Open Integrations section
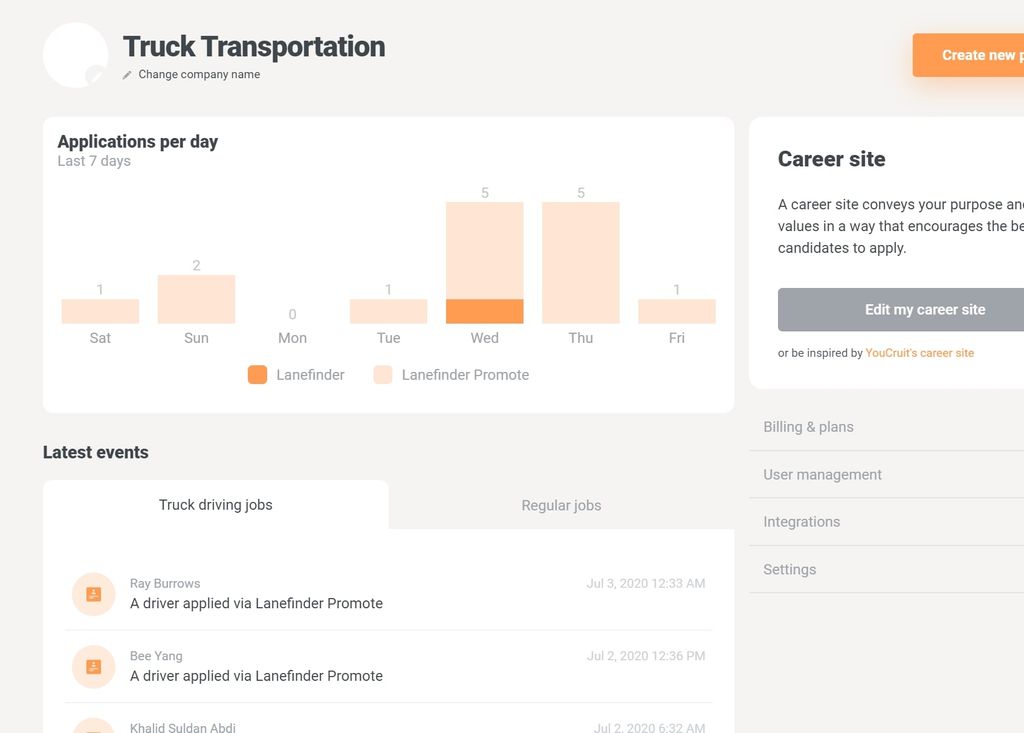The image size is (1024, 733). pyautogui.click(x=887, y=521)
